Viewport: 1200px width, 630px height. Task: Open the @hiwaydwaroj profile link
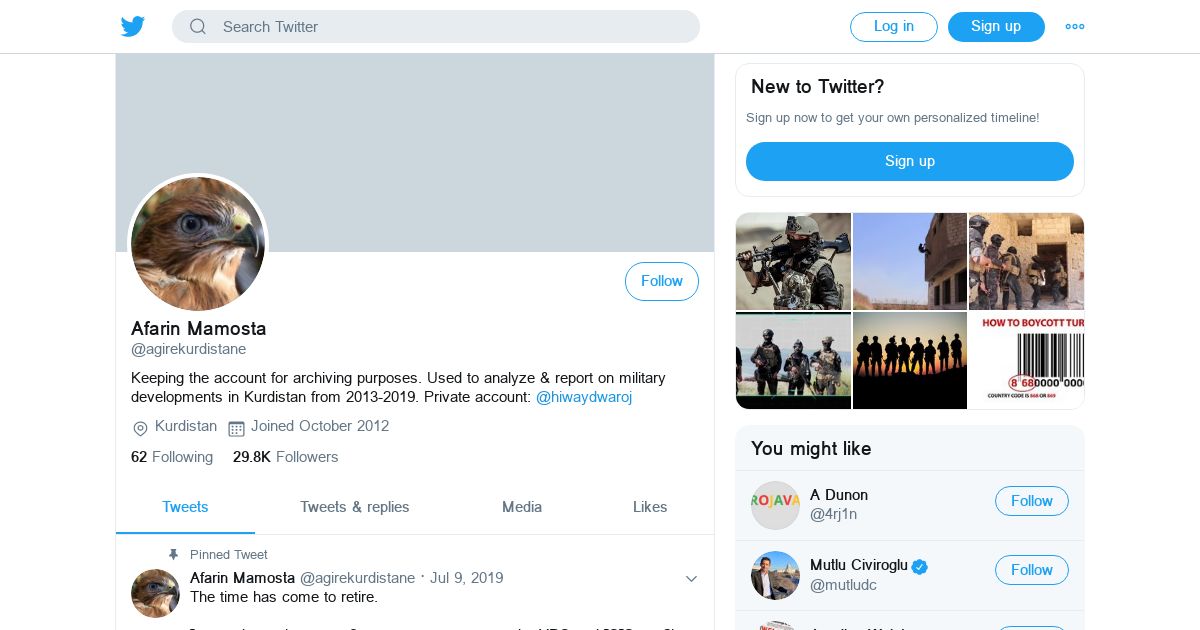584,397
